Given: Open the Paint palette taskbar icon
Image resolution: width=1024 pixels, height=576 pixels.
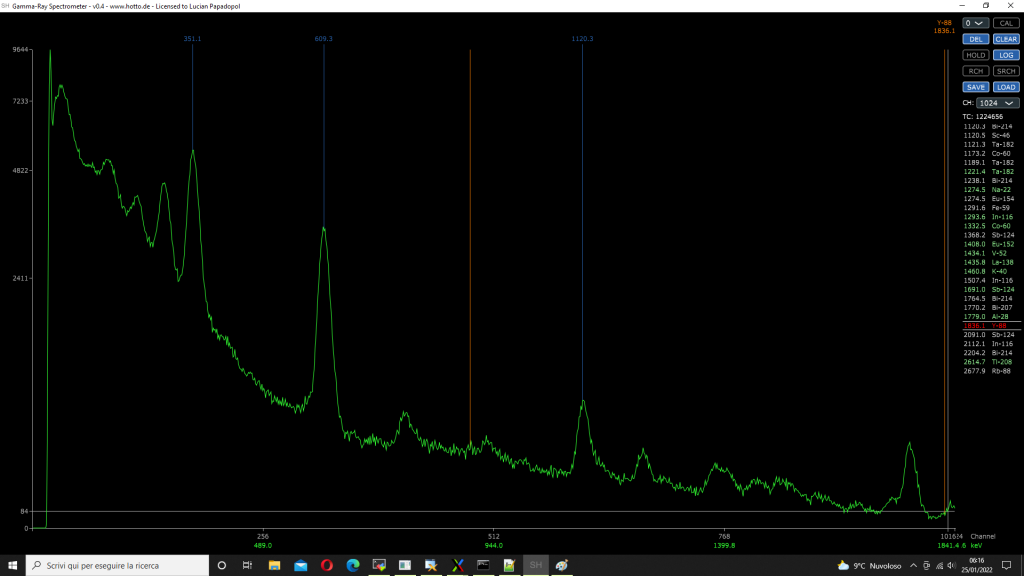Looking at the screenshot, I should click(562, 566).
